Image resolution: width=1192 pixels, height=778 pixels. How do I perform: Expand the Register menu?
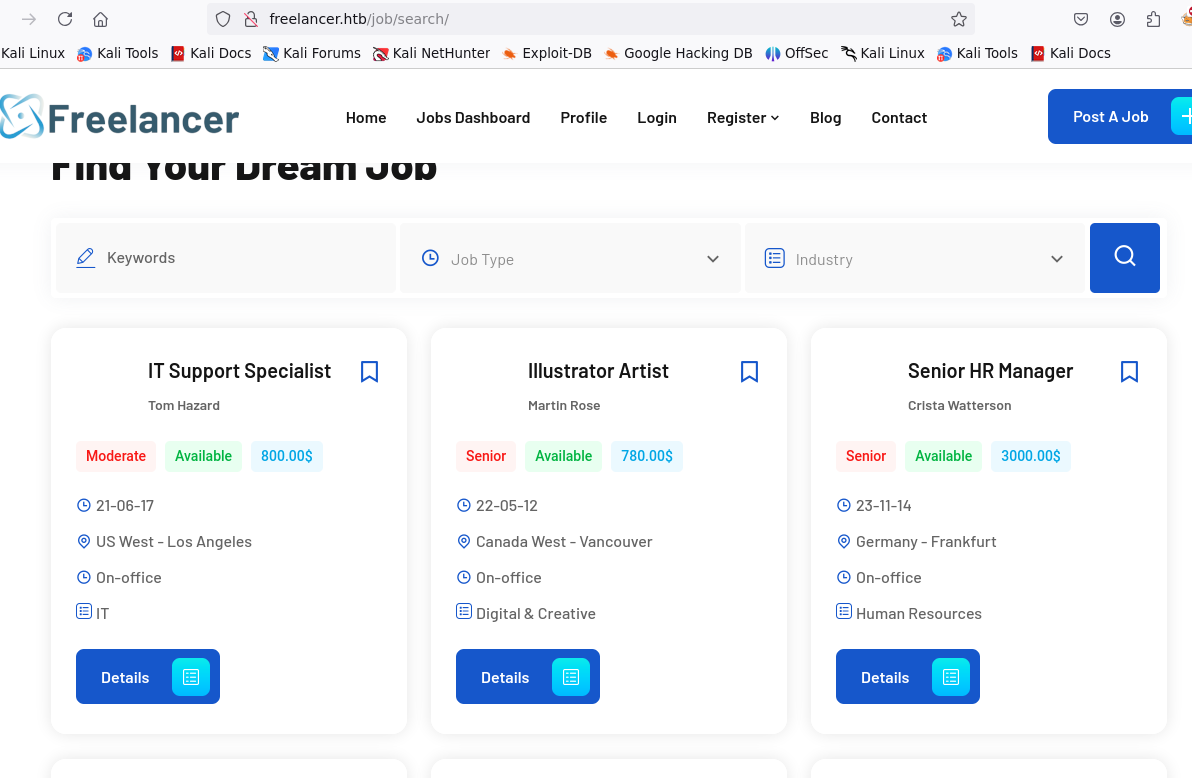coord(743,118)
